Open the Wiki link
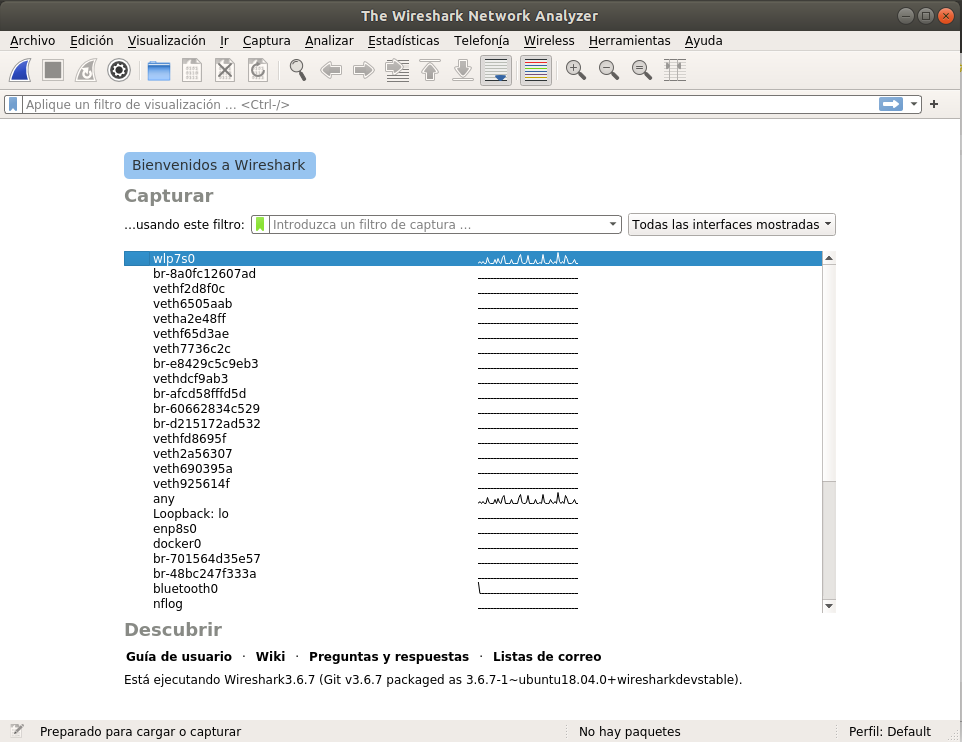 pyautogui.click(x=270, y=657)
